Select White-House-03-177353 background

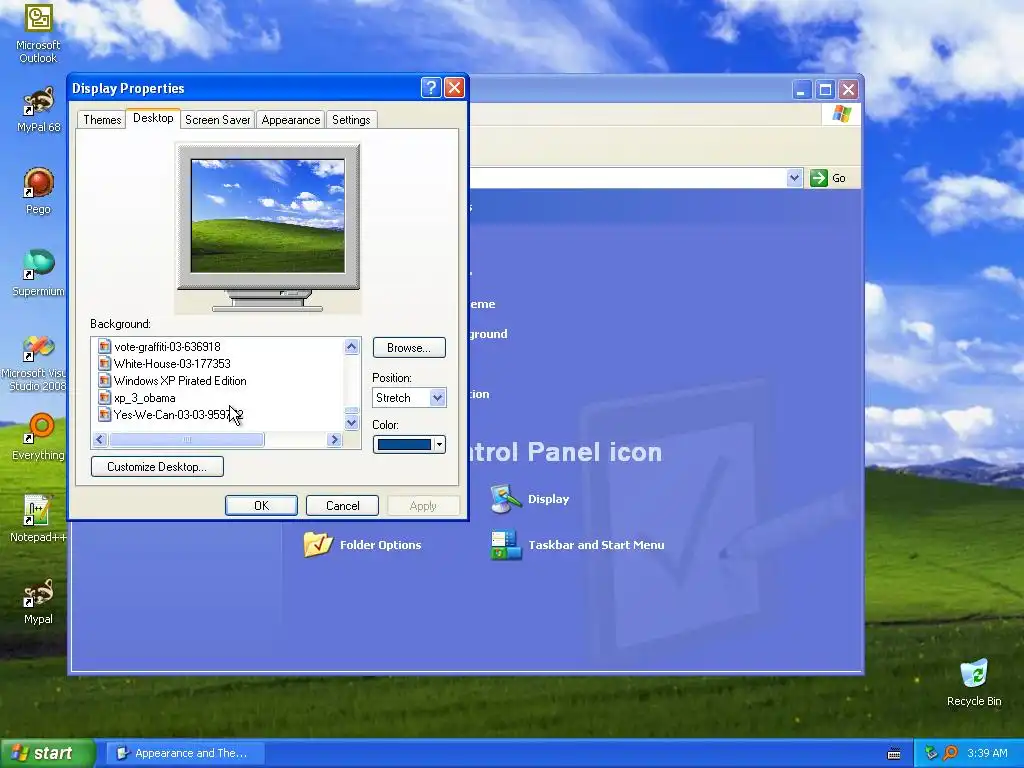[172, 364]
